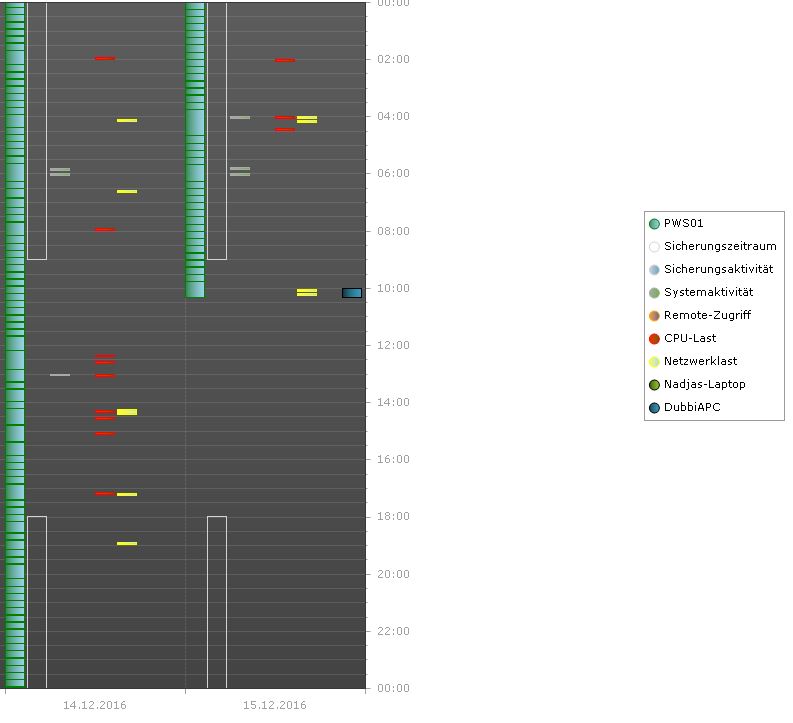The image size is (793, 723).
Task: Toggle PWS01 legend marker
Action: 654,223
